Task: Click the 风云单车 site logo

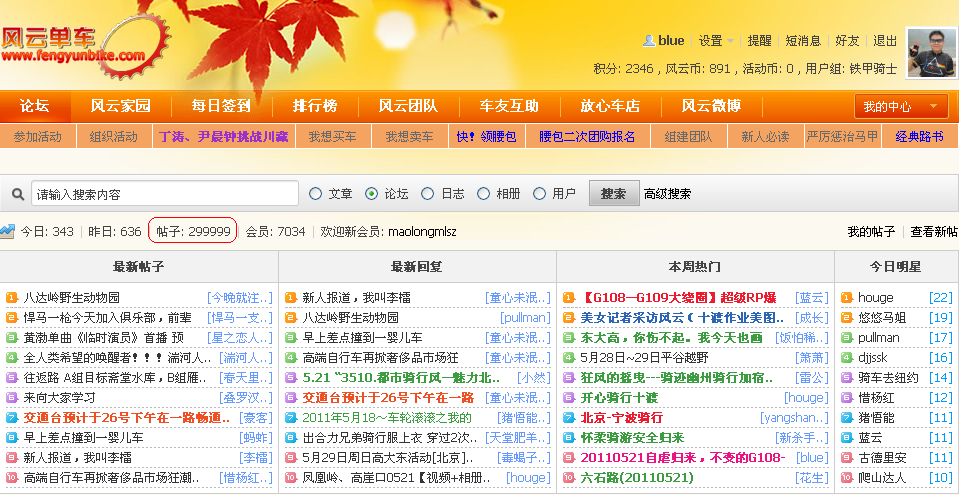Action: pyautogui.click(x=73, y=47)
